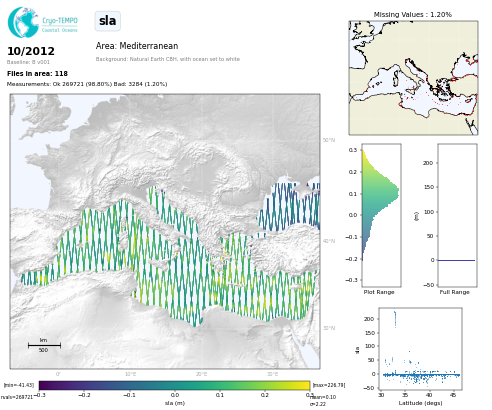Click the Files in area: 118 text
The height and width of the screenshot is (410, 492).
point(37,73)
